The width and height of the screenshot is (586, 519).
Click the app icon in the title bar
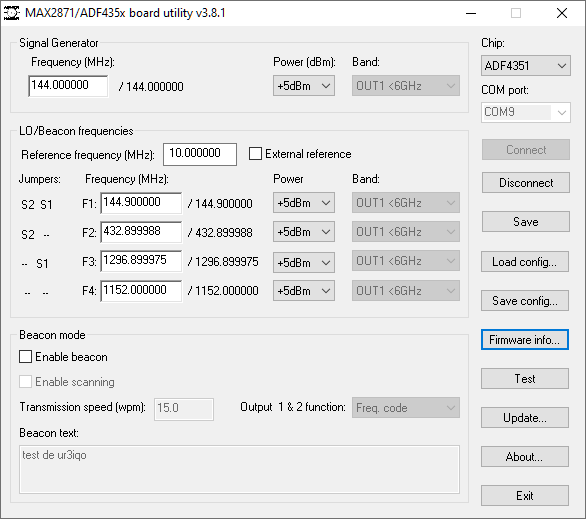11,13
